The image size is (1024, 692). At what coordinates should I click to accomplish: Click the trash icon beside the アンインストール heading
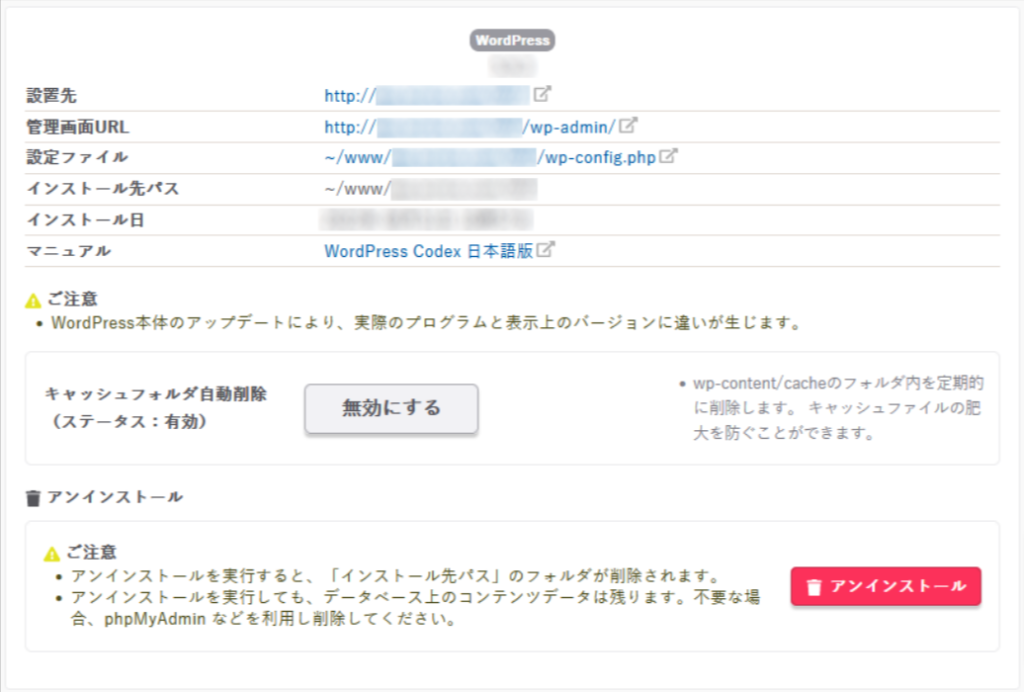tap(33, 498)
